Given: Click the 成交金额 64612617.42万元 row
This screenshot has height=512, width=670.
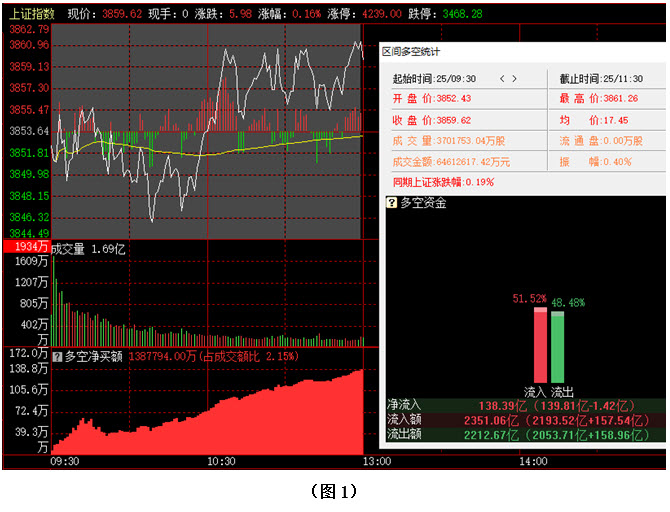Looking at the screenshot, I should click(451, 162).
